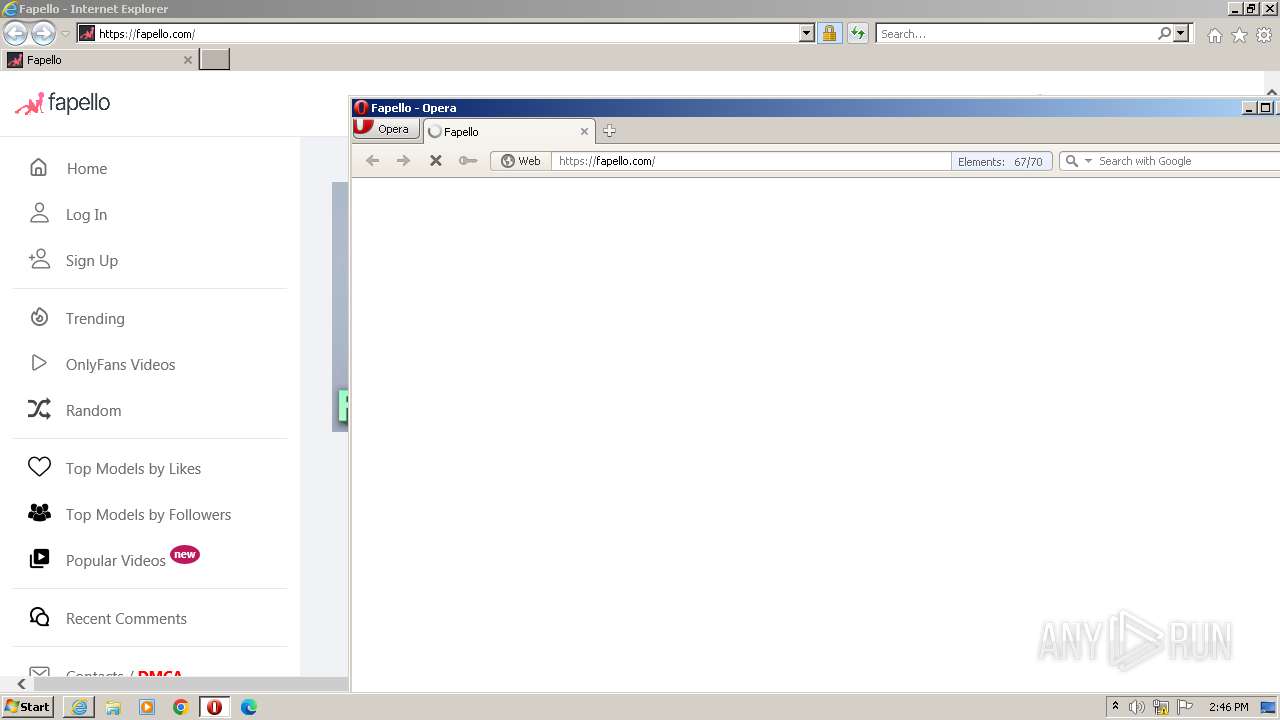Open the IE home page icon
1280x720 pixels.
[x=1214, y=35]
